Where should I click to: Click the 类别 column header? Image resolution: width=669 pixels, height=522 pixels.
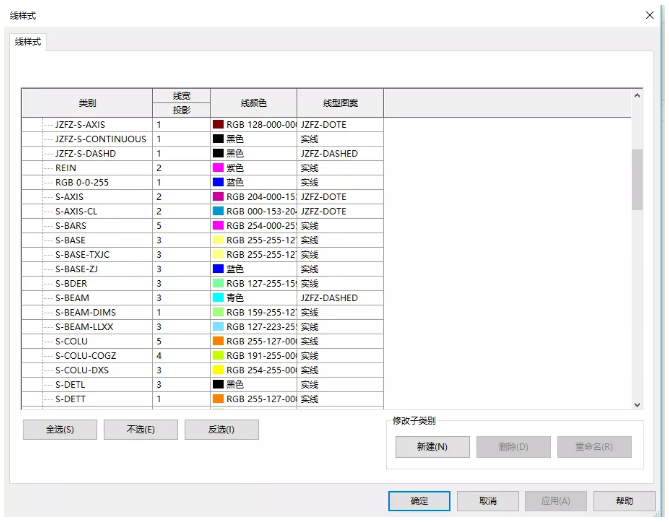87,103
